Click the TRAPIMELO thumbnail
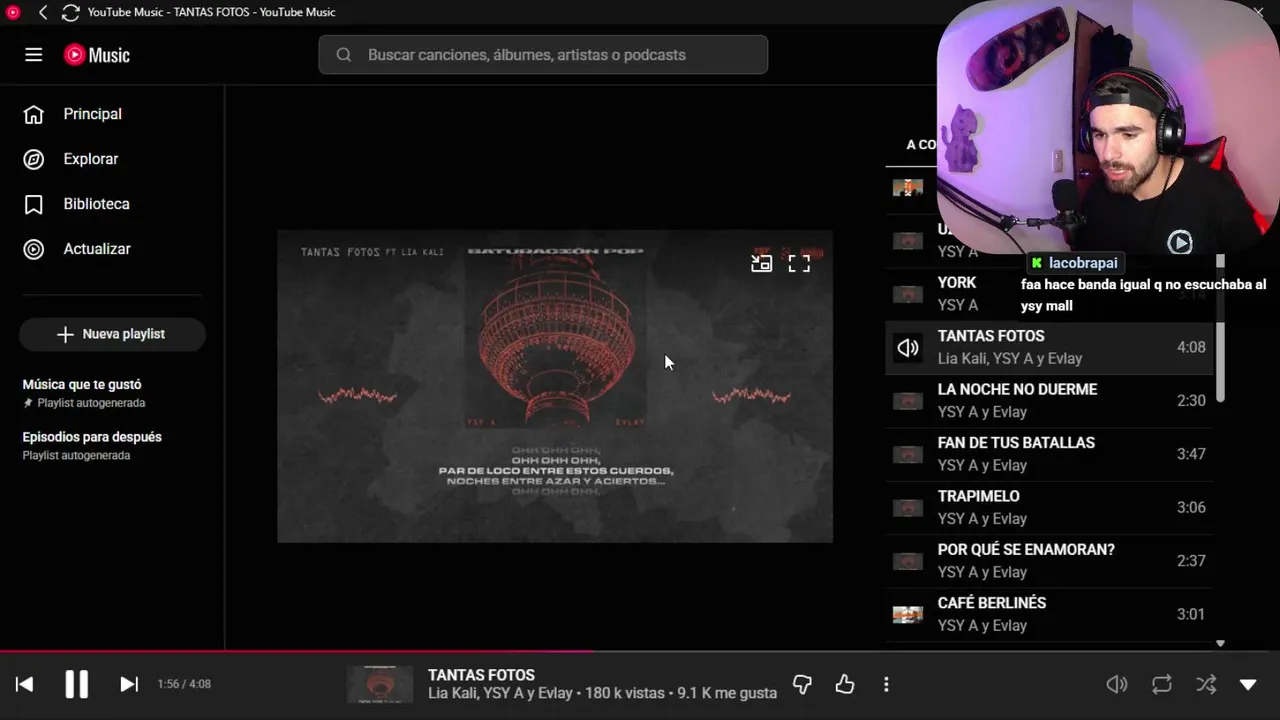Image resolution: width=1280 pixels, height=720 pixels. point(908,507)
